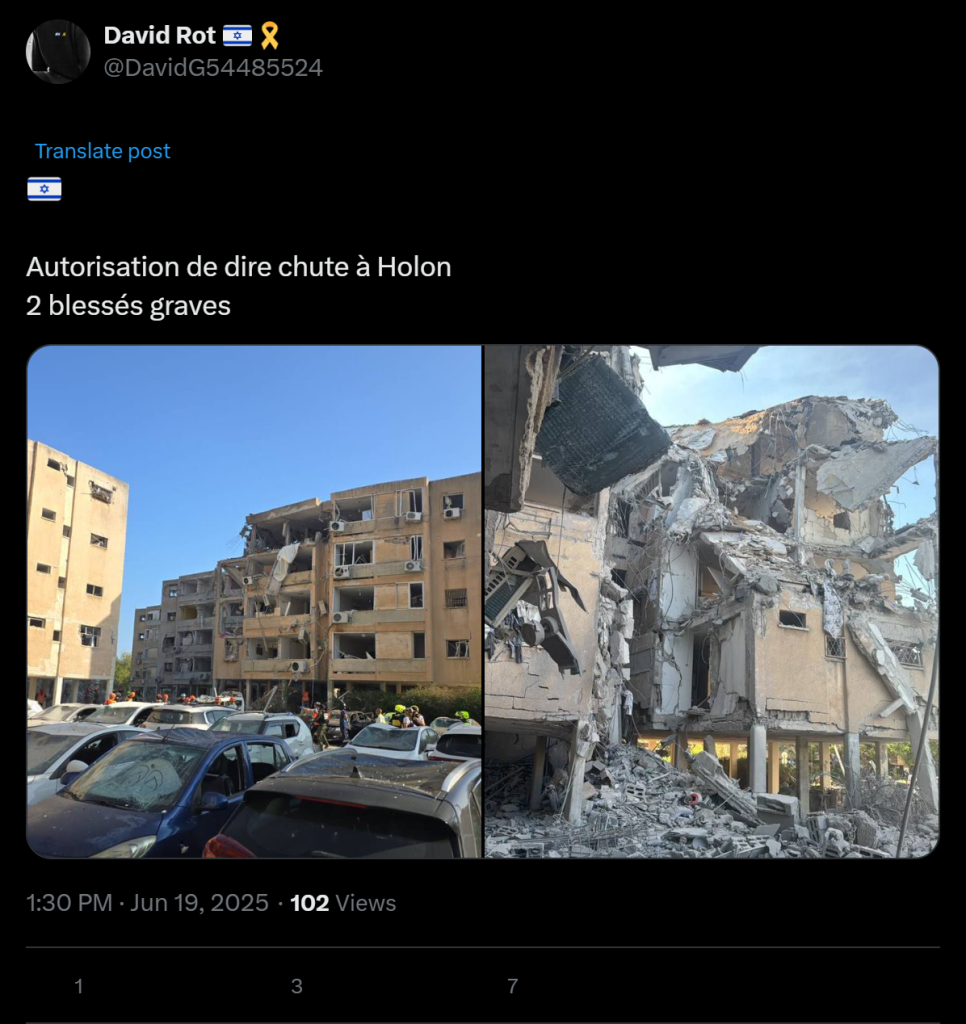Open David Rot's profile avatar
The height and width of the screenshot is (1024, 966).
coord(57,52)
